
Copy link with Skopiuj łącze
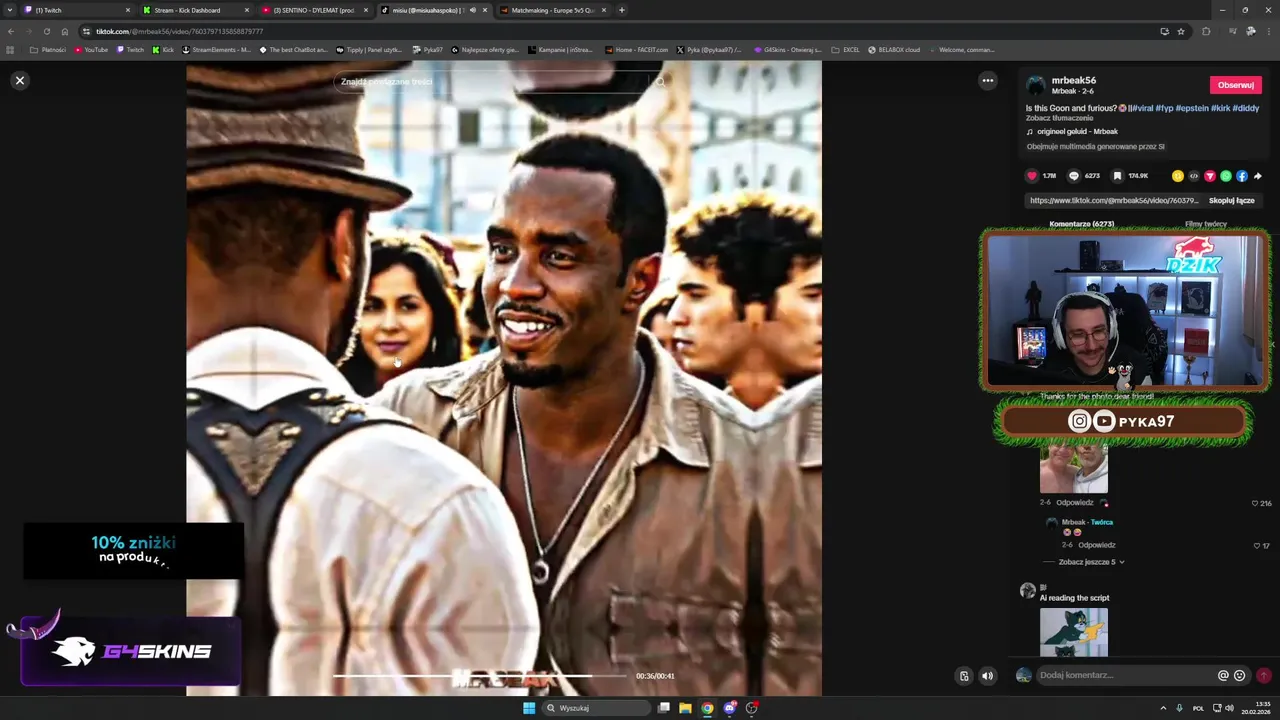1231,200
